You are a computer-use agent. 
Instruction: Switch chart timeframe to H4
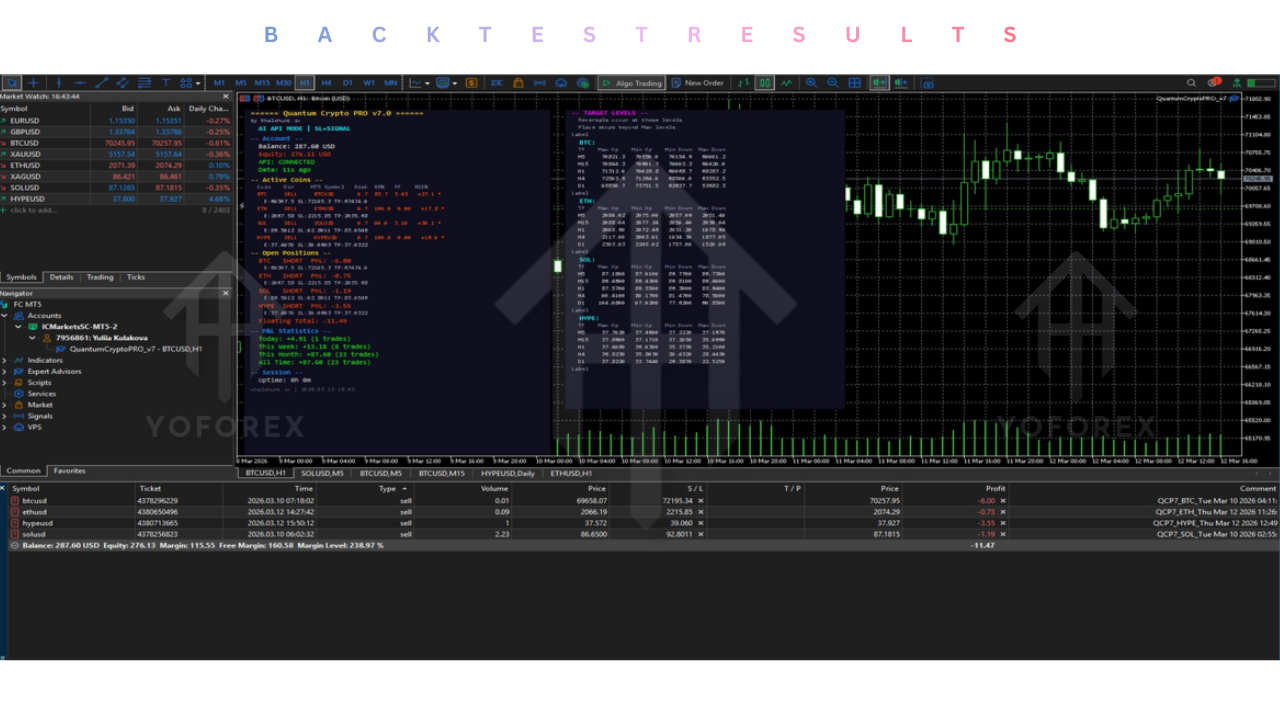[325, 83]
